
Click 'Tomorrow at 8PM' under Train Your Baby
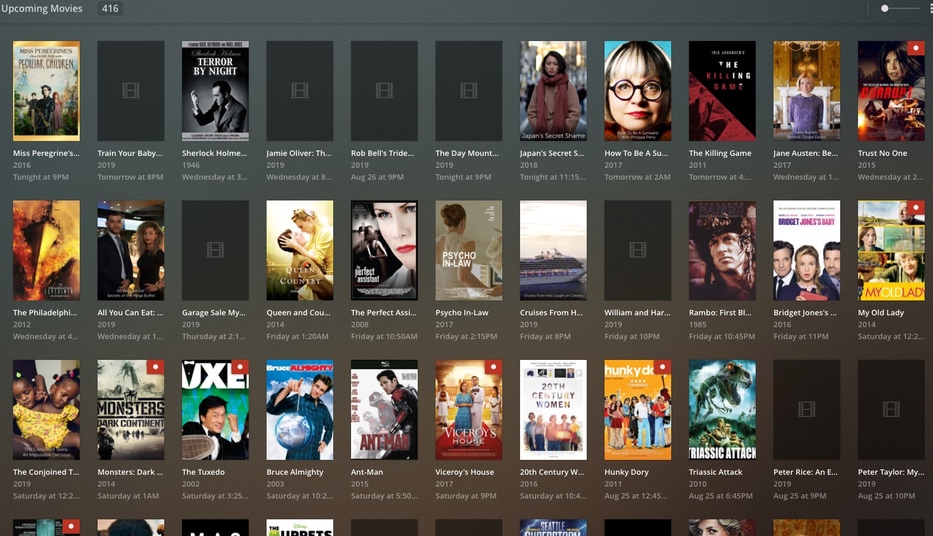(x=130, y=177)
